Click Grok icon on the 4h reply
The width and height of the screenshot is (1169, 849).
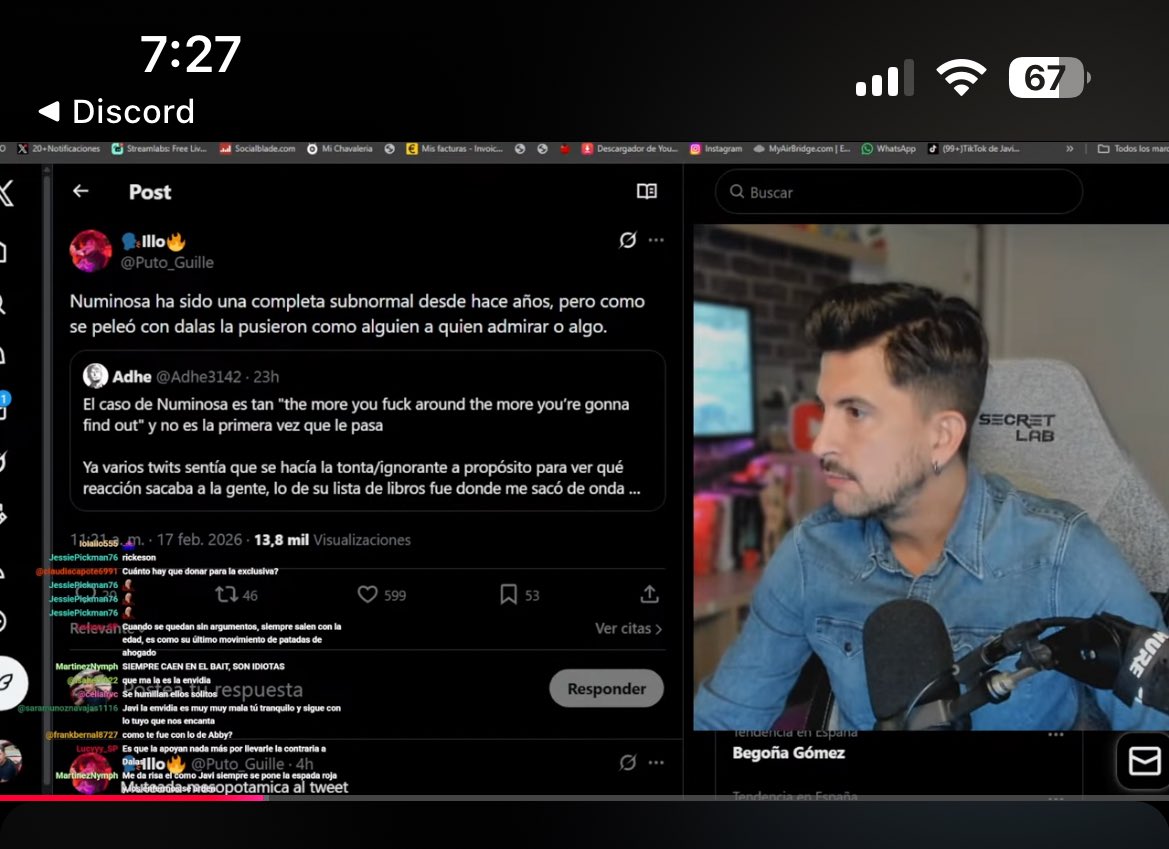click(628, 763)
